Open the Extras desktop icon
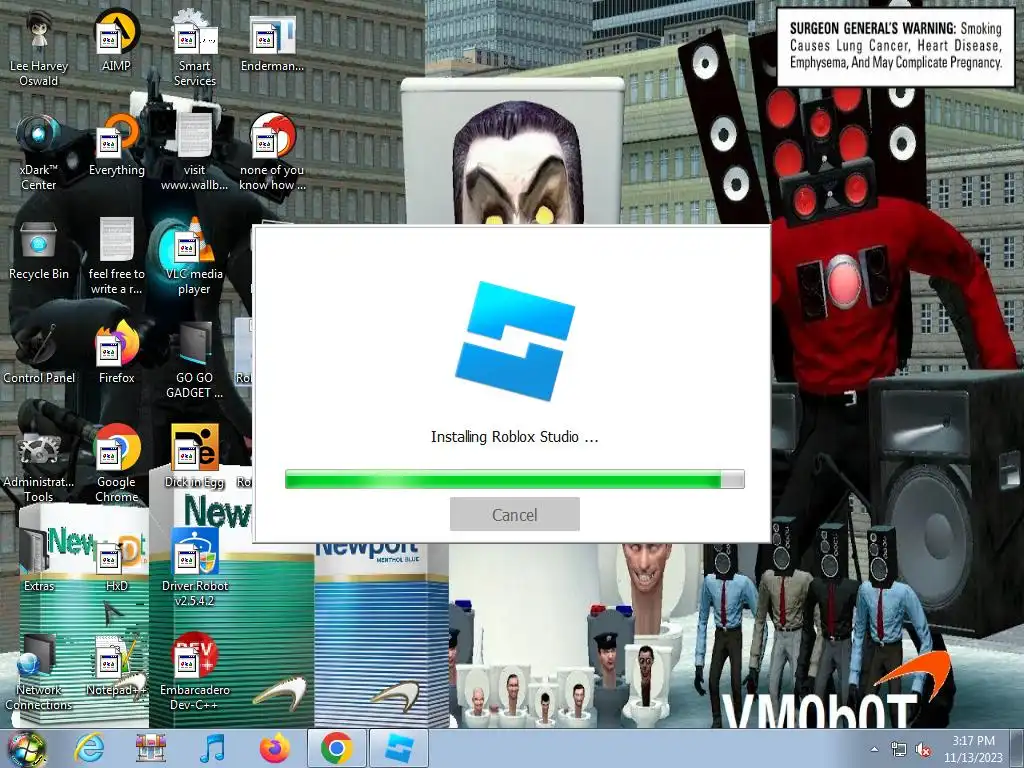Image resolution: width=1024 pixels, height=768 pixels. coord(39,560)
